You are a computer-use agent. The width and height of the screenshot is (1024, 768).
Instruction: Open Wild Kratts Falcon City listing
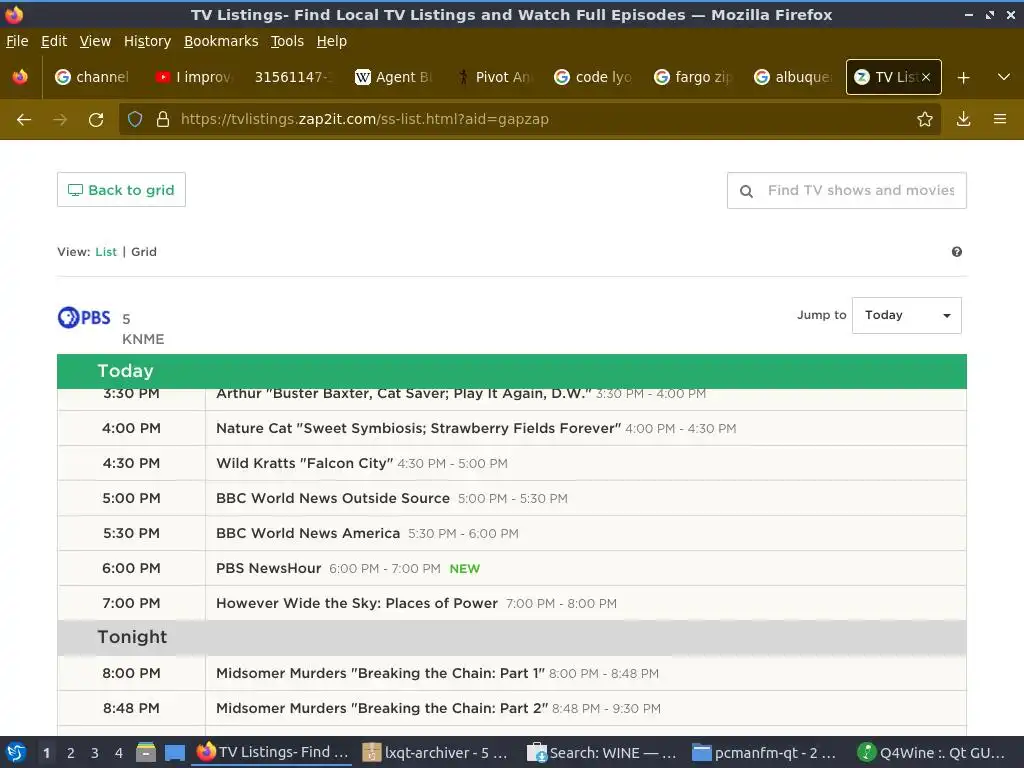(305, 463)
